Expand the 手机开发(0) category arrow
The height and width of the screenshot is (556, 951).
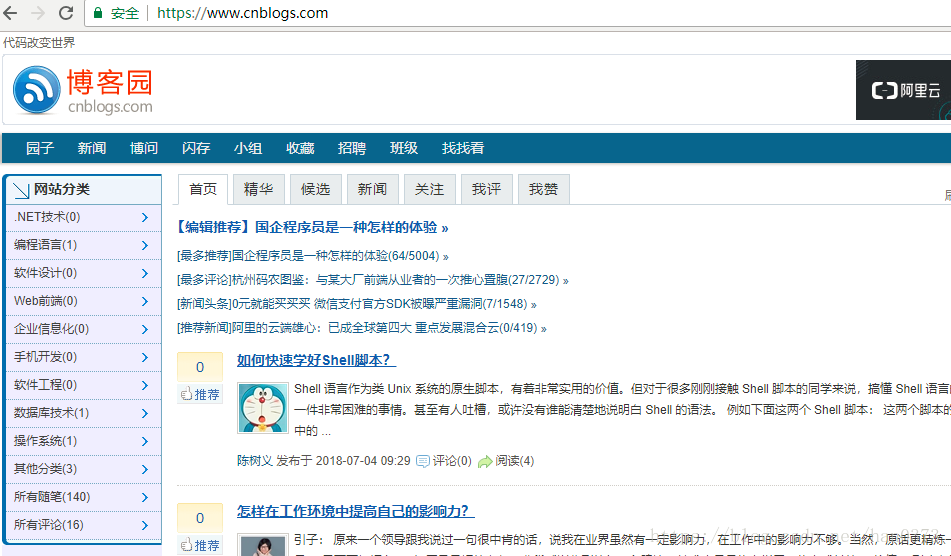tap(144, 357)
